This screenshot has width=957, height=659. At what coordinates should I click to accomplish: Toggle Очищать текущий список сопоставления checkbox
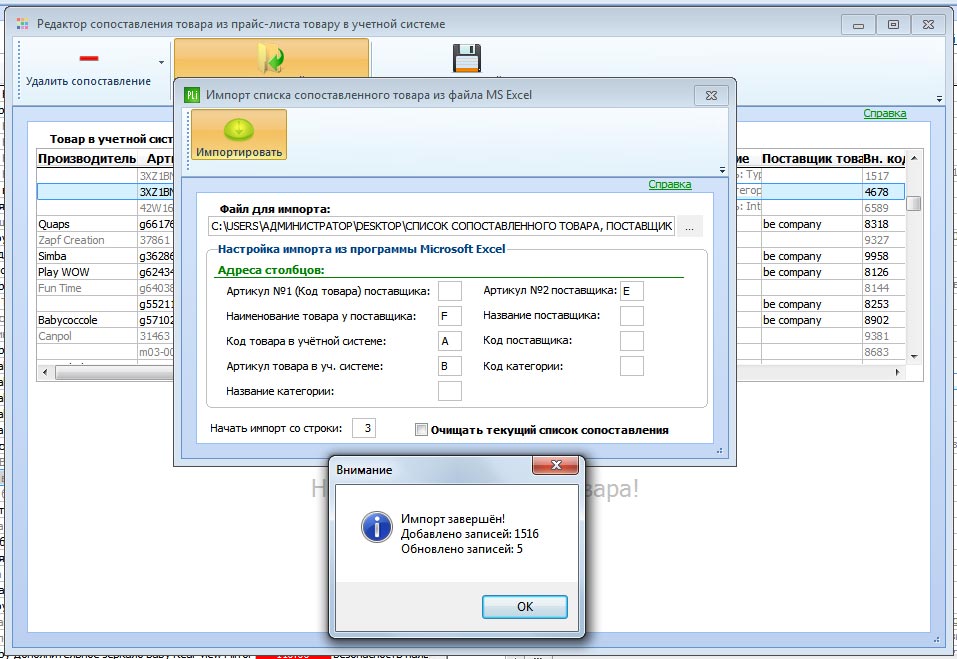pyautogui.click(x=421, y=430)
